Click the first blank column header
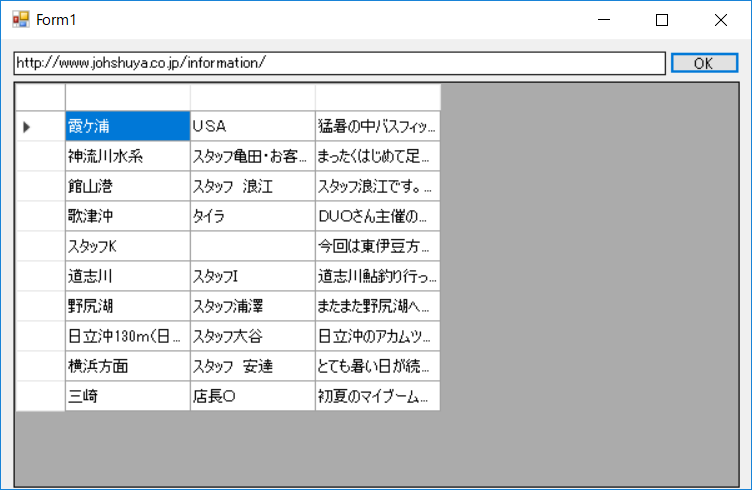Image resolution: width=752 pixels, height=490 pixels. pyautogui.click(x=128, y=97)
